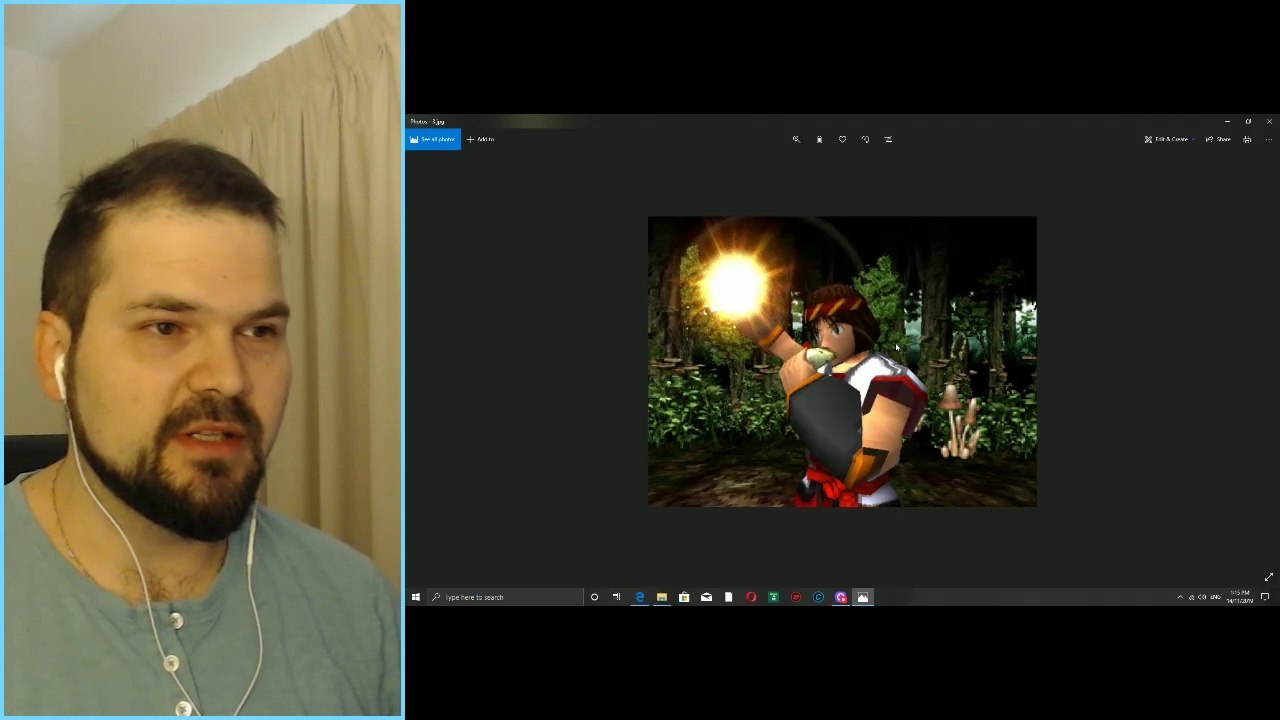
Task: Open the Windows Start menu
Action: point(416,597)
